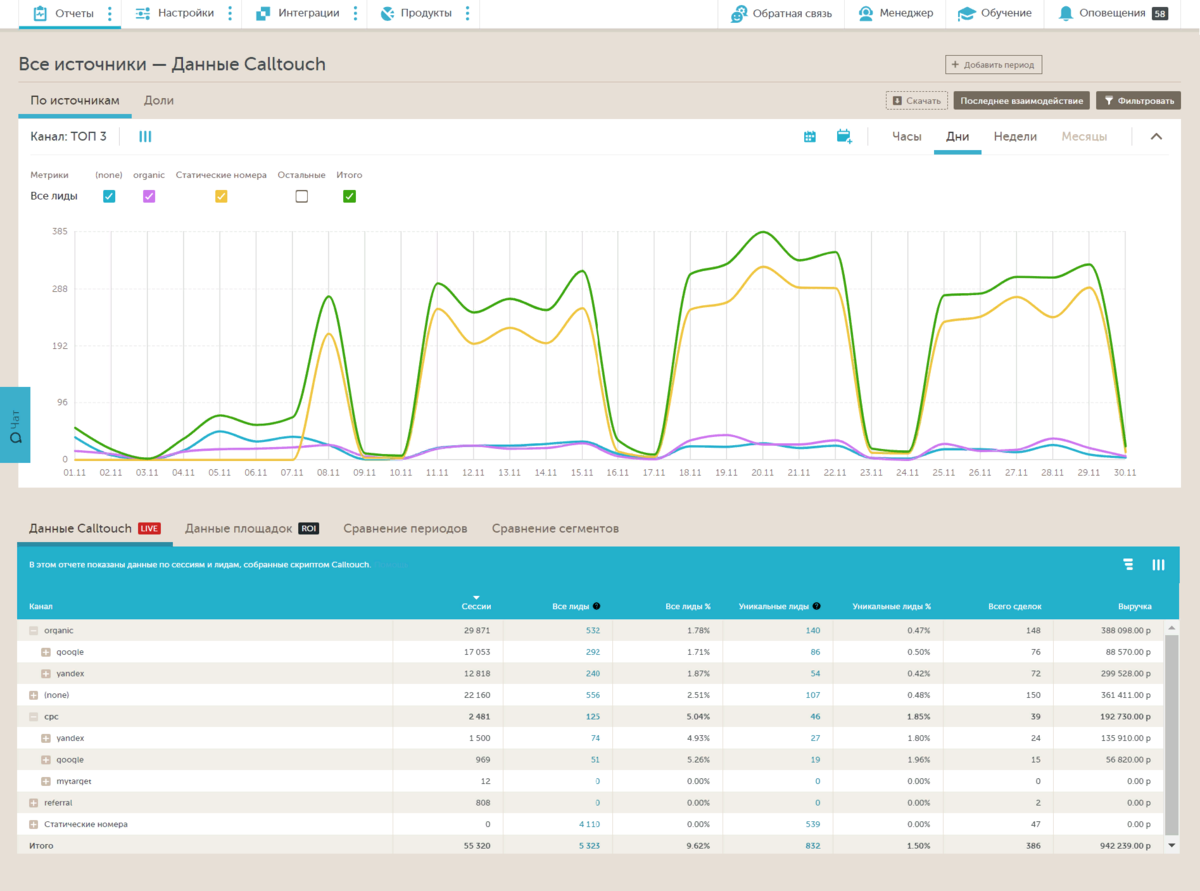This screenshot has height=891, width=1200.
Task: Open the Данные площадок tab
Action: point(251,528)
